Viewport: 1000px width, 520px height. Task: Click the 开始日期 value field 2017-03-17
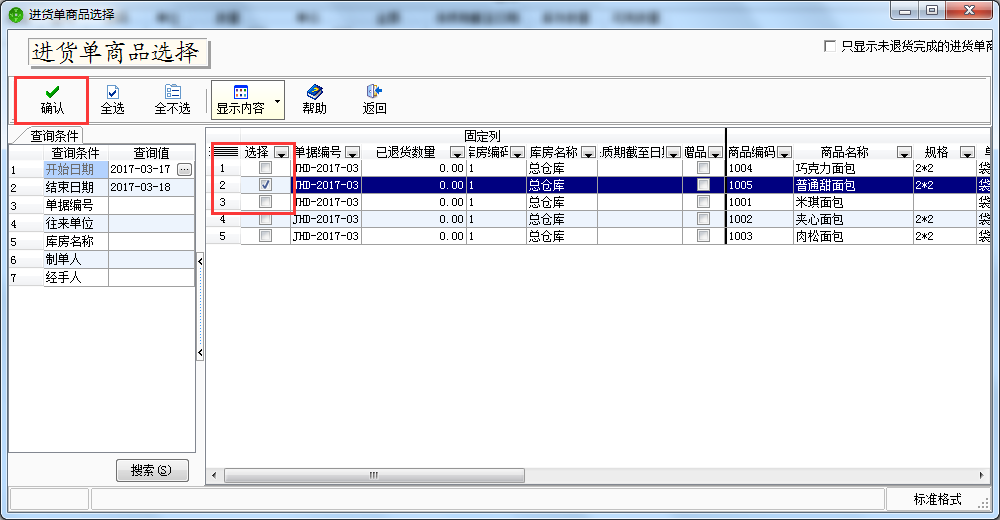(x=143, y=169)
